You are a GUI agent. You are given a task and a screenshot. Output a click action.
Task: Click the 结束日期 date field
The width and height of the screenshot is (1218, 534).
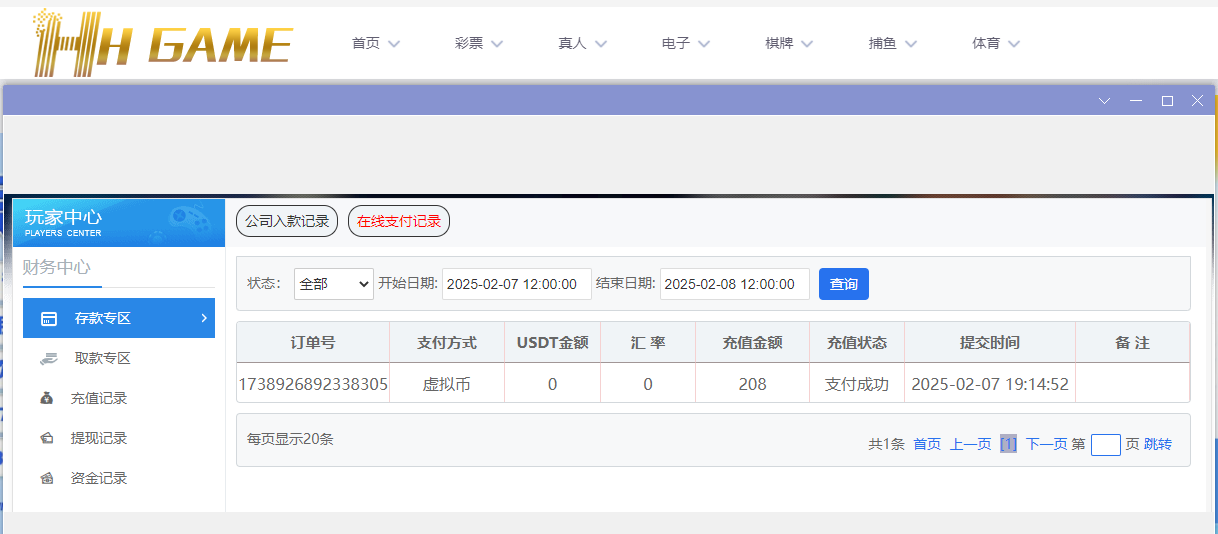734,284
